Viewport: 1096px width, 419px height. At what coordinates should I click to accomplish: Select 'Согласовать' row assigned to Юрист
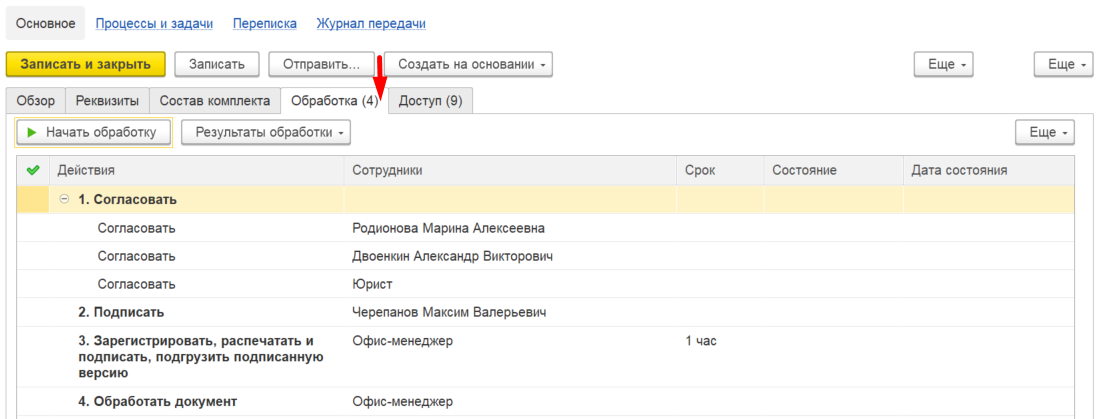click(x=545, y=284)
